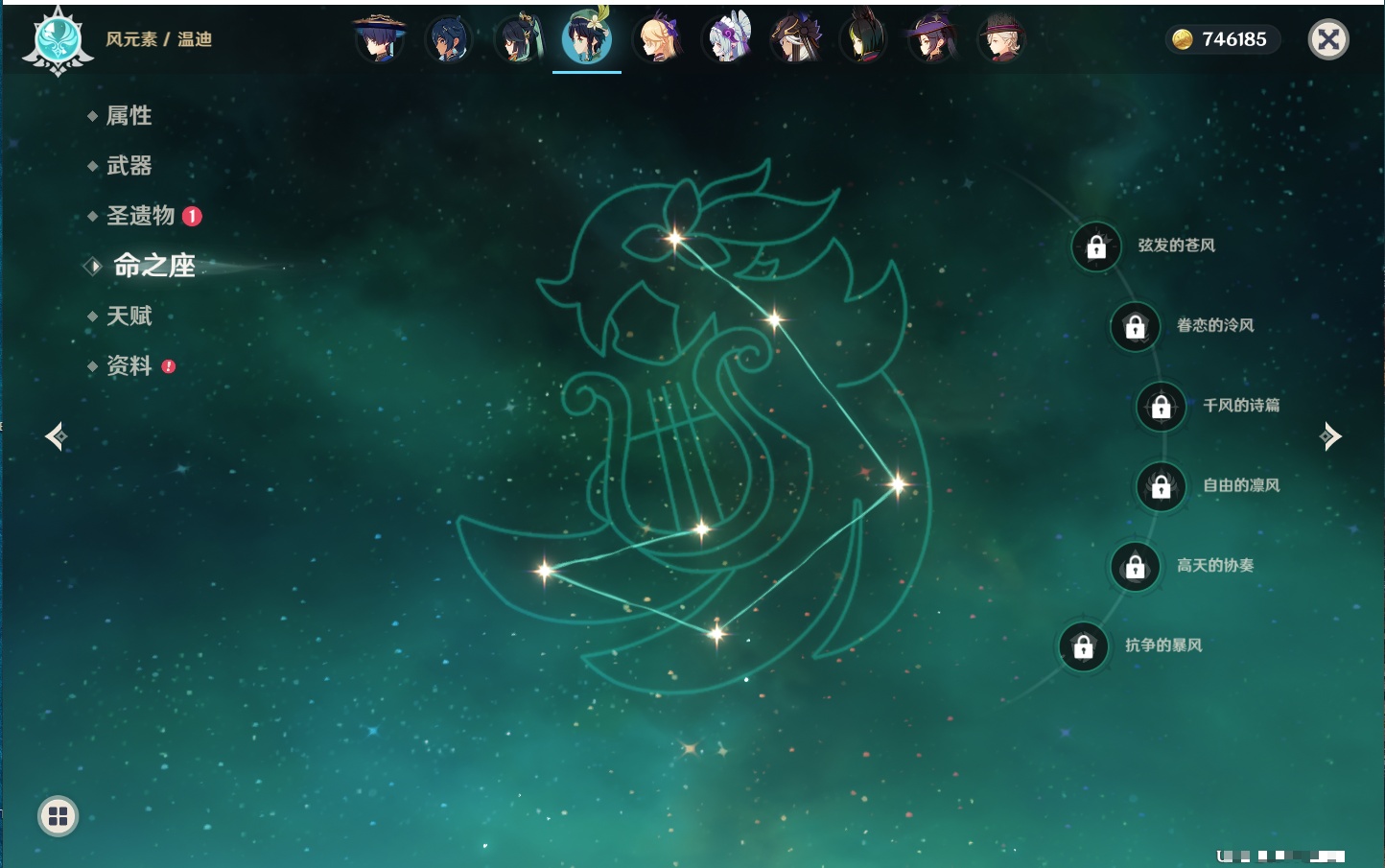Viewport: 1385px width, 868px height.
Task: Click the 高天的协奏 label
Action: point(1215,565)
